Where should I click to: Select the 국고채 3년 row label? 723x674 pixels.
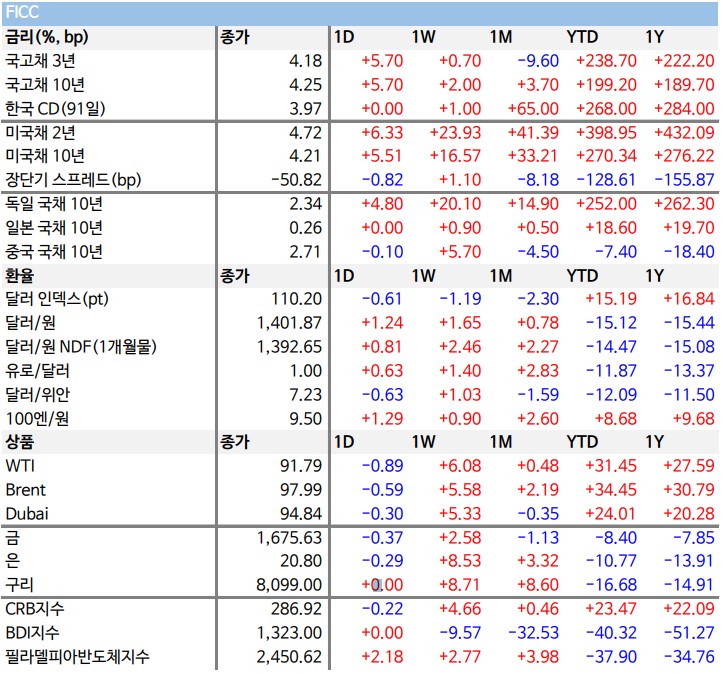(40, 61)
